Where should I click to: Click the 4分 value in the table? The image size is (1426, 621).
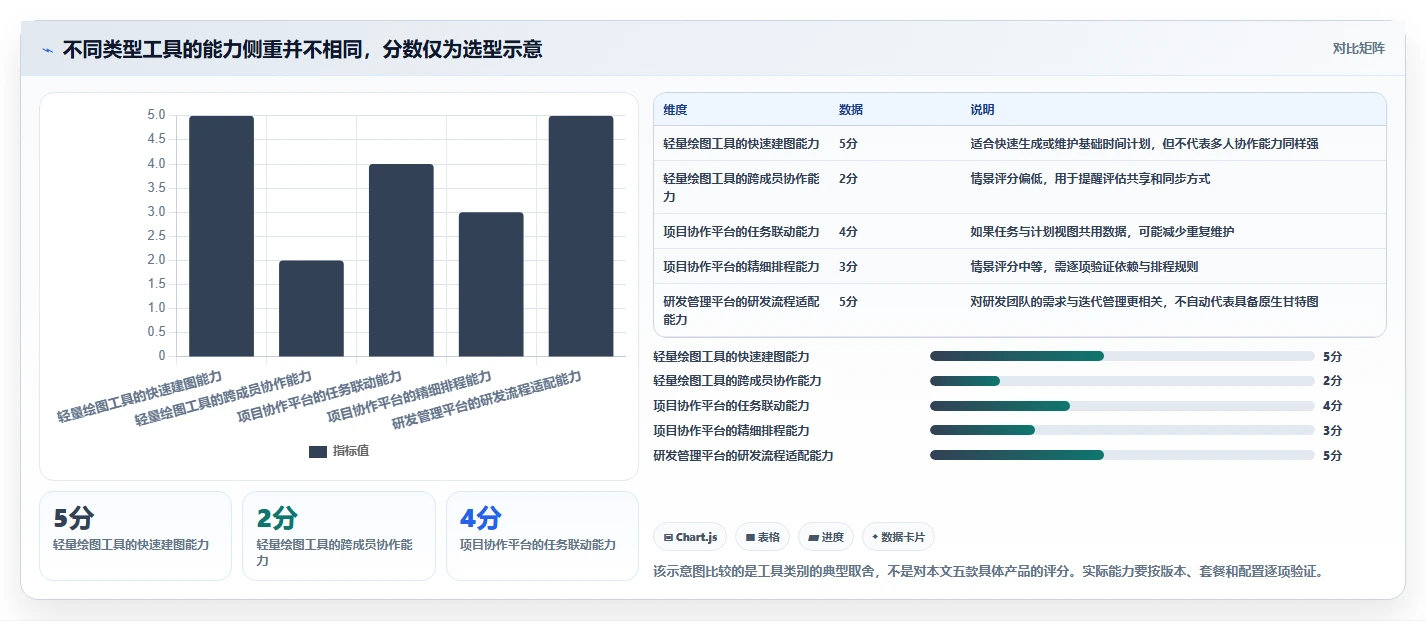[848, 232]
